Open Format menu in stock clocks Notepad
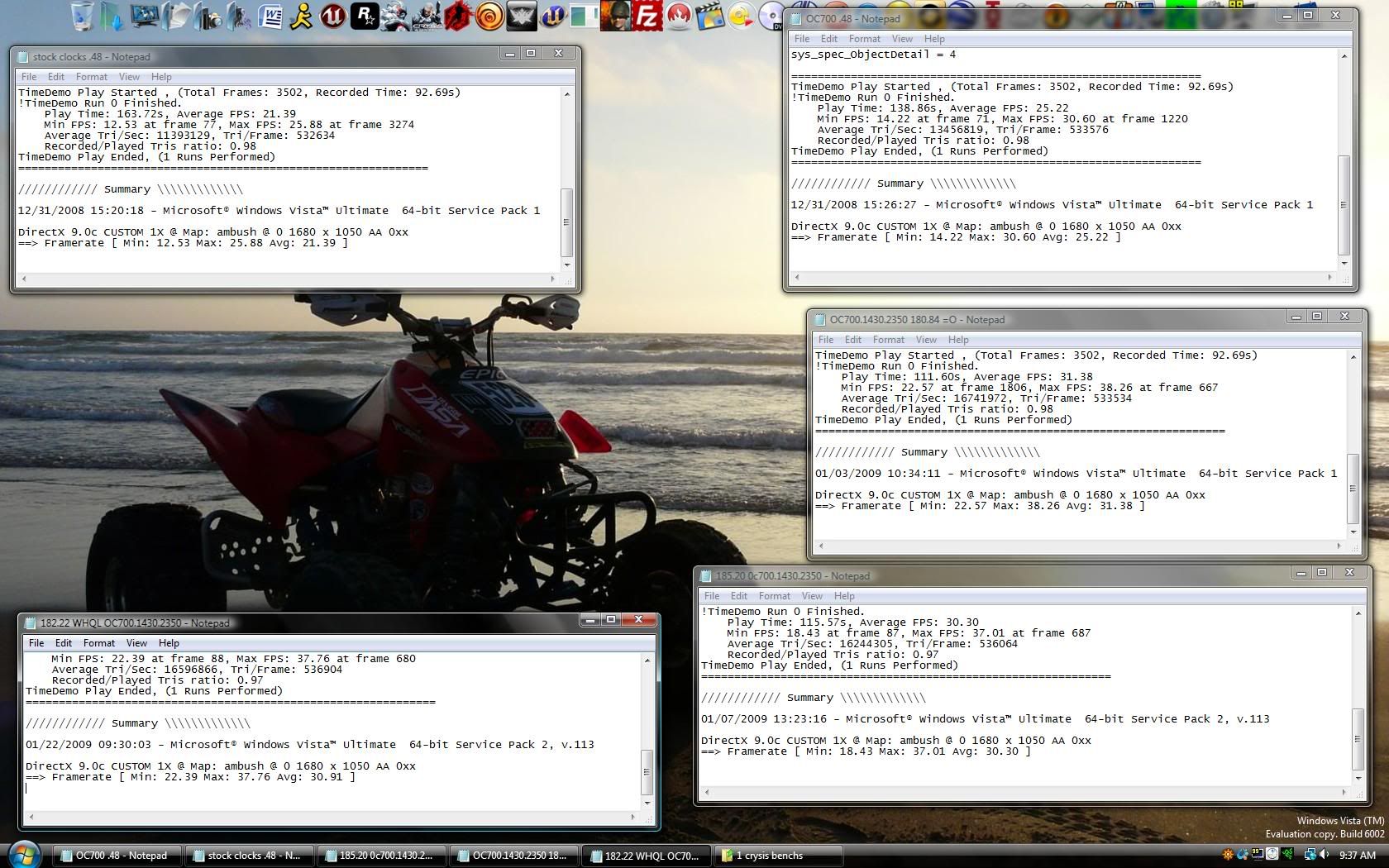 (x=92, y=77)
